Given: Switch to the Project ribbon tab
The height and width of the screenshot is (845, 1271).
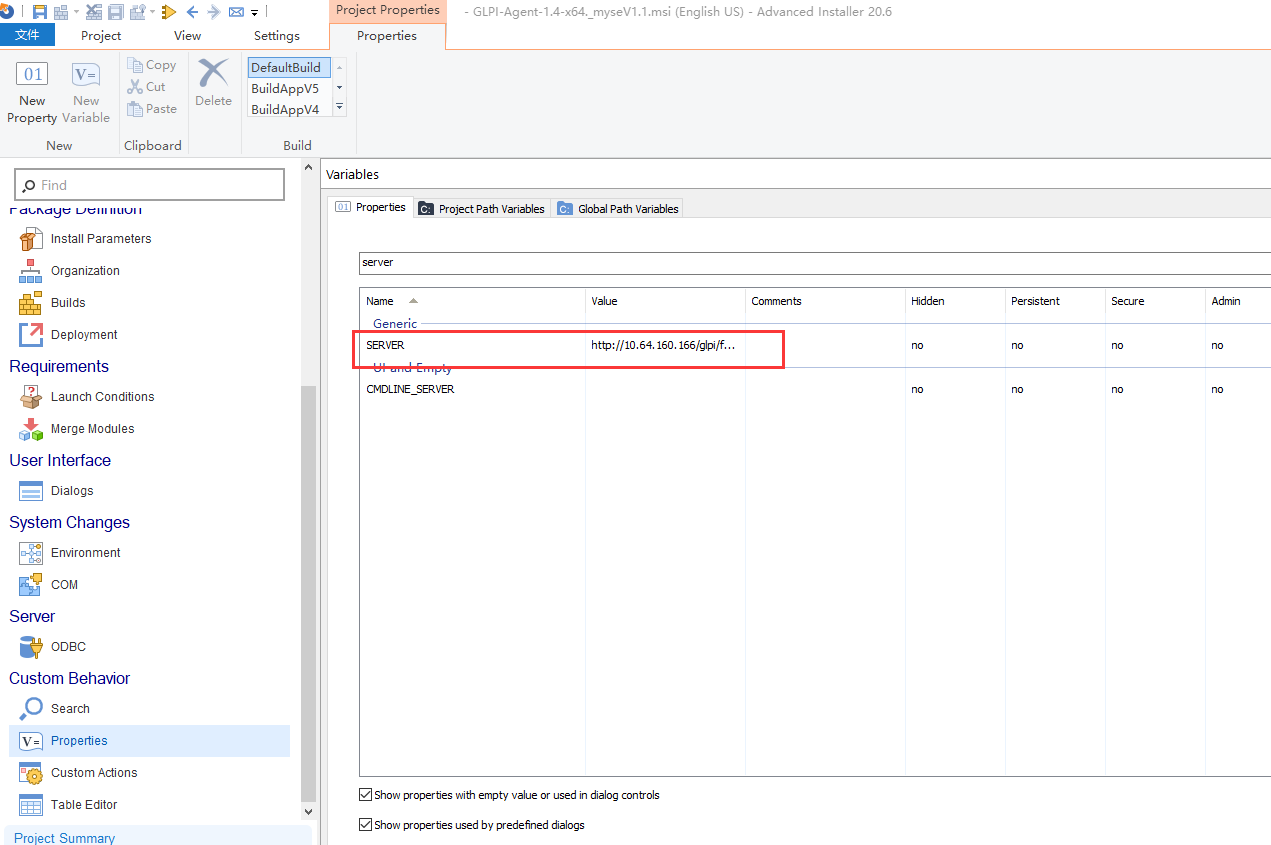Looking at the screenshot, I should pyautogui.click(x=101, y=35).
